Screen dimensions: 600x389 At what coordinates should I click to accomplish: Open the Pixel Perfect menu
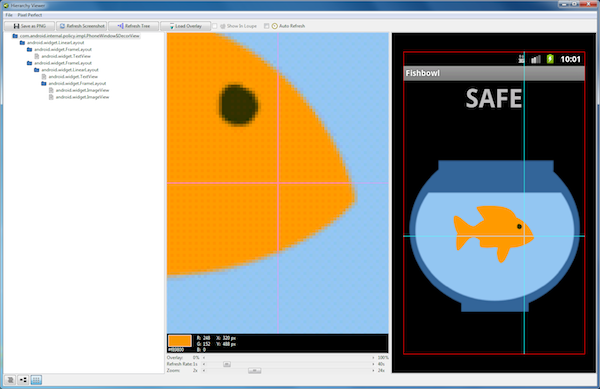(x=30, y=15)
